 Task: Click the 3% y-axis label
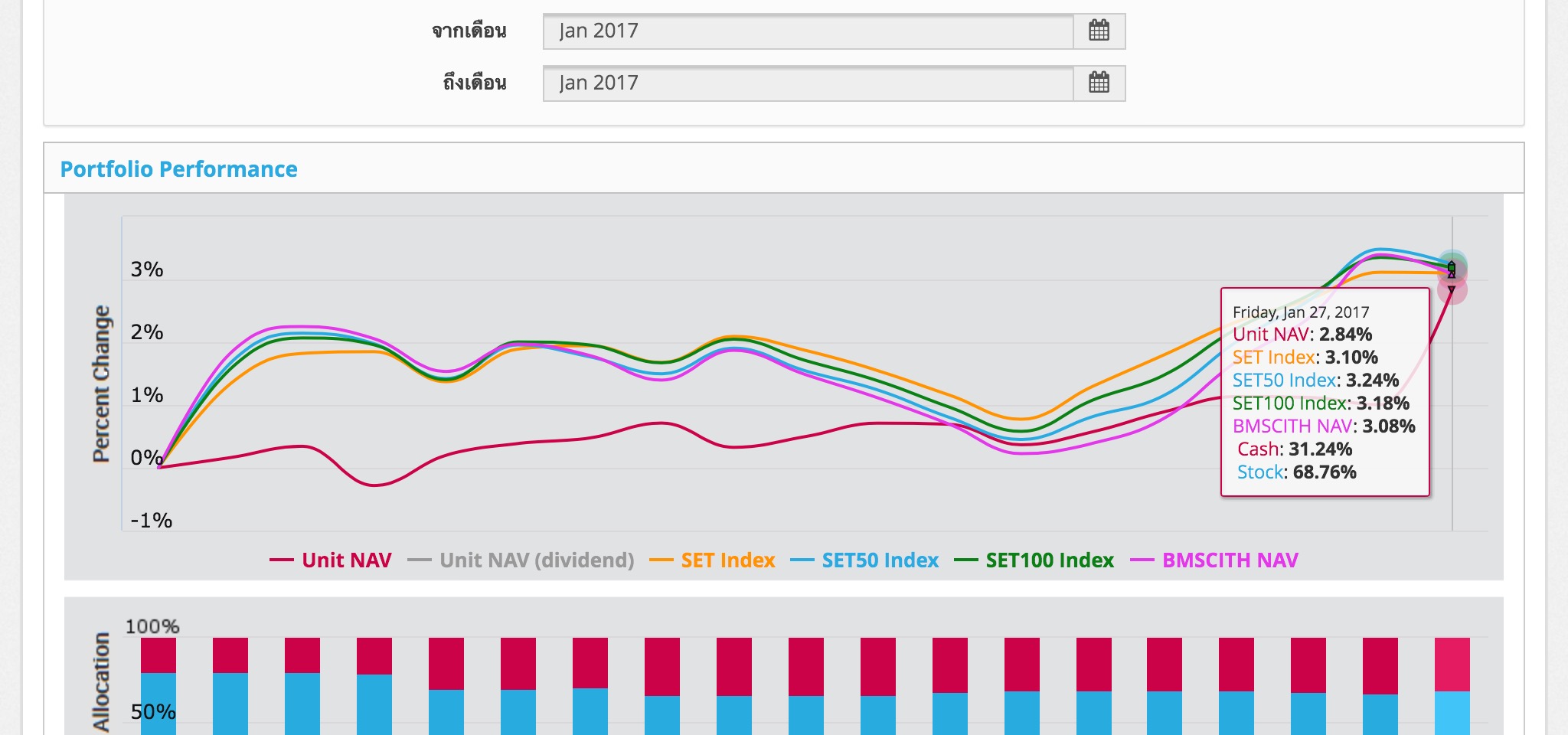pyautogui.click(x=147, y=269)
